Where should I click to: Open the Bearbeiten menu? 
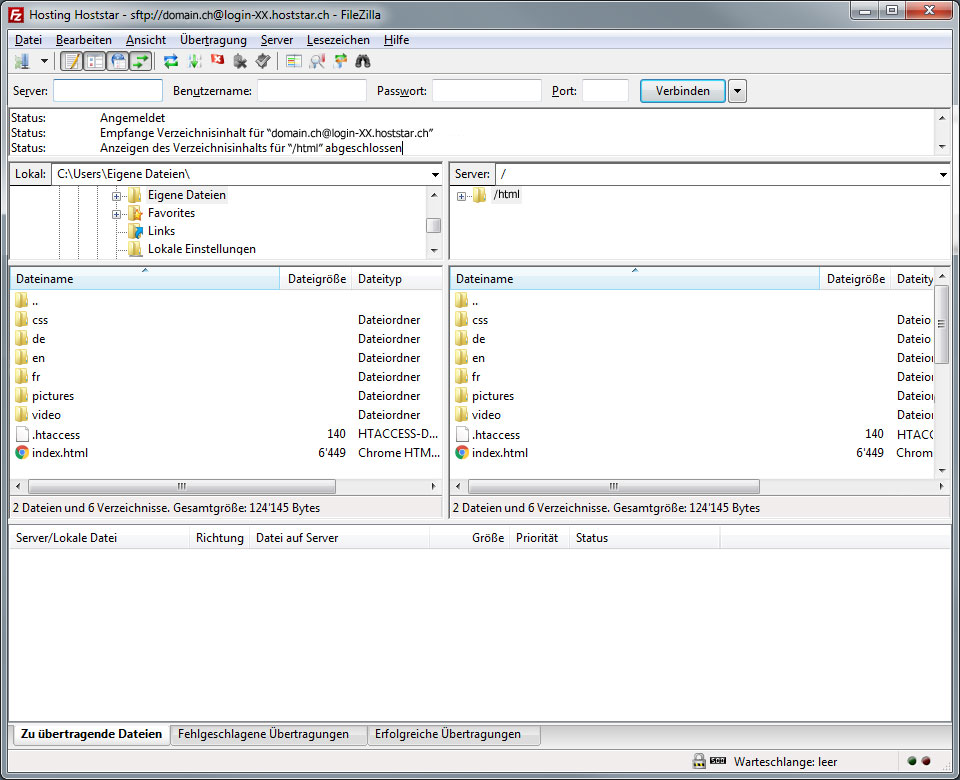[x=84, y=40]
